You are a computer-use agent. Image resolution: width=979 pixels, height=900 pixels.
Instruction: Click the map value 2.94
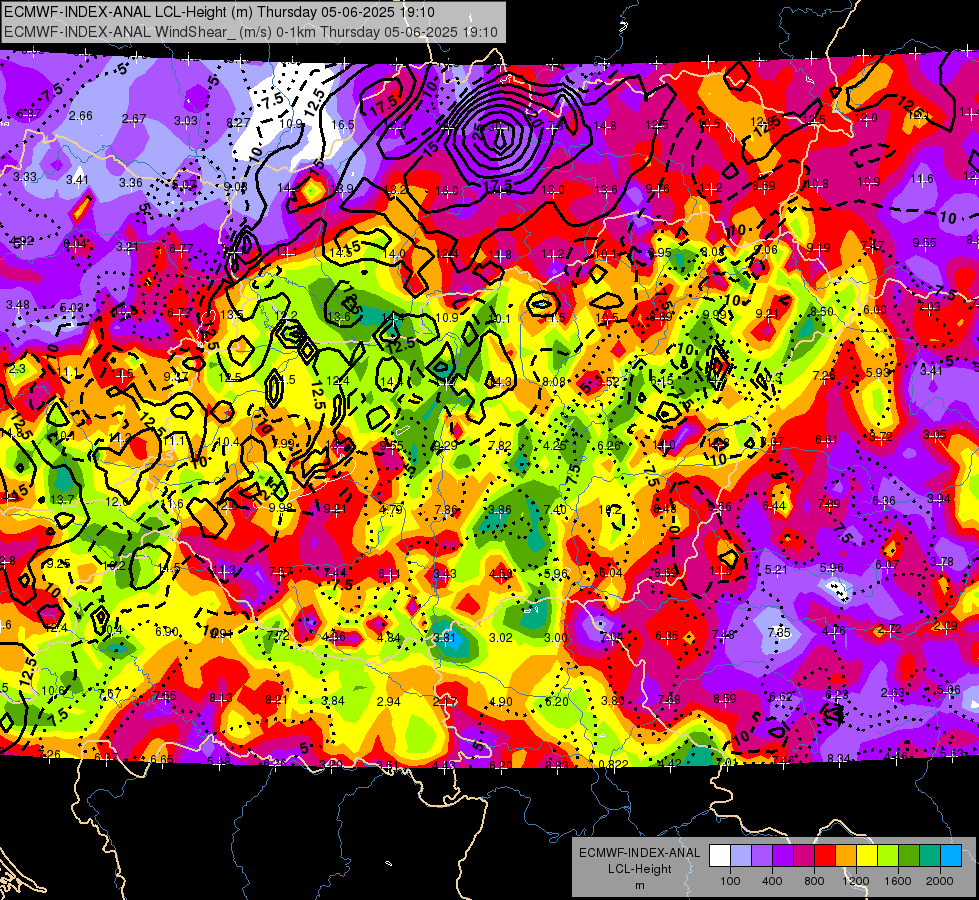(388, 701)
